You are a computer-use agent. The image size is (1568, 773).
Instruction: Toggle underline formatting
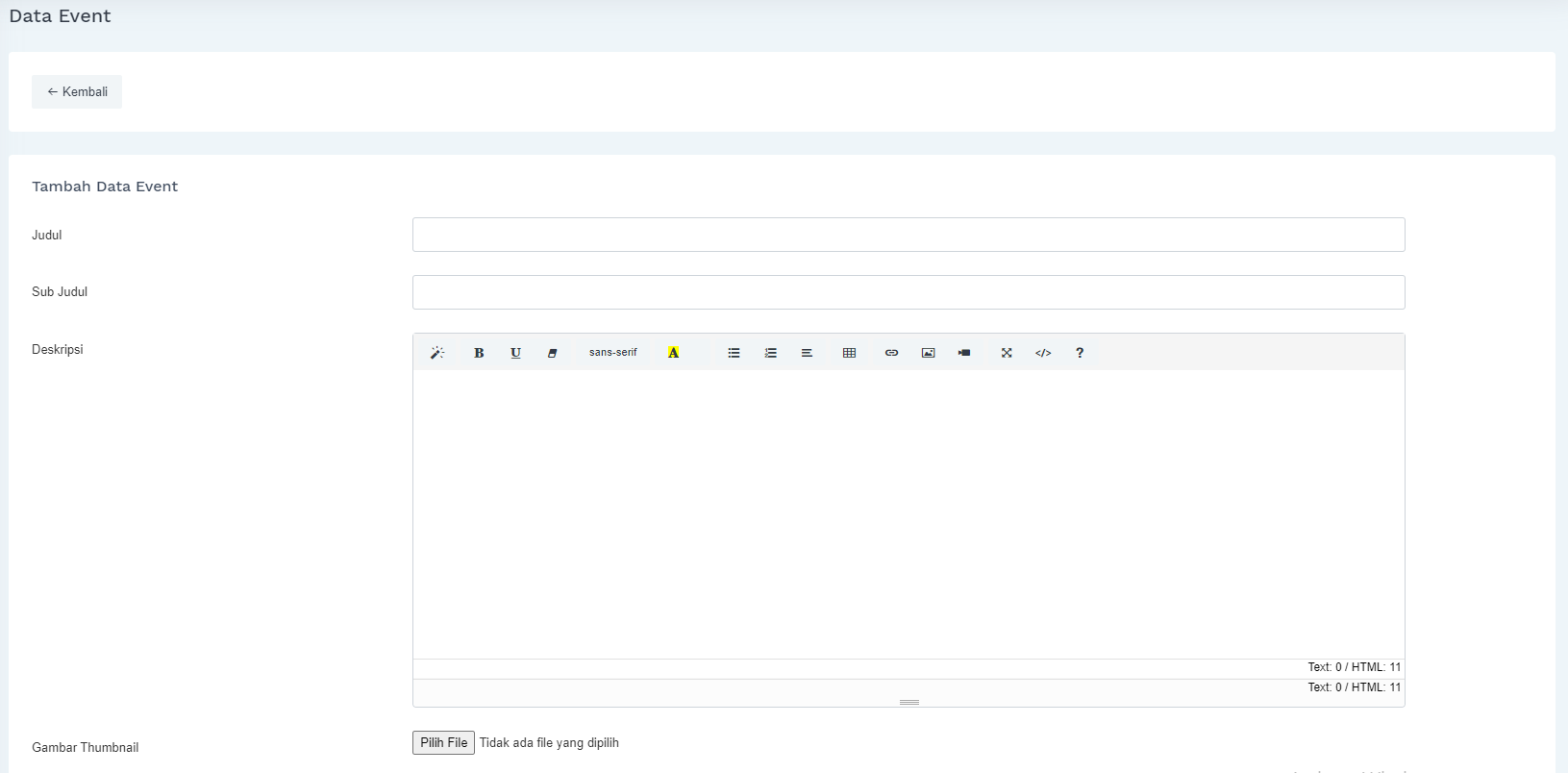point(515,353)
